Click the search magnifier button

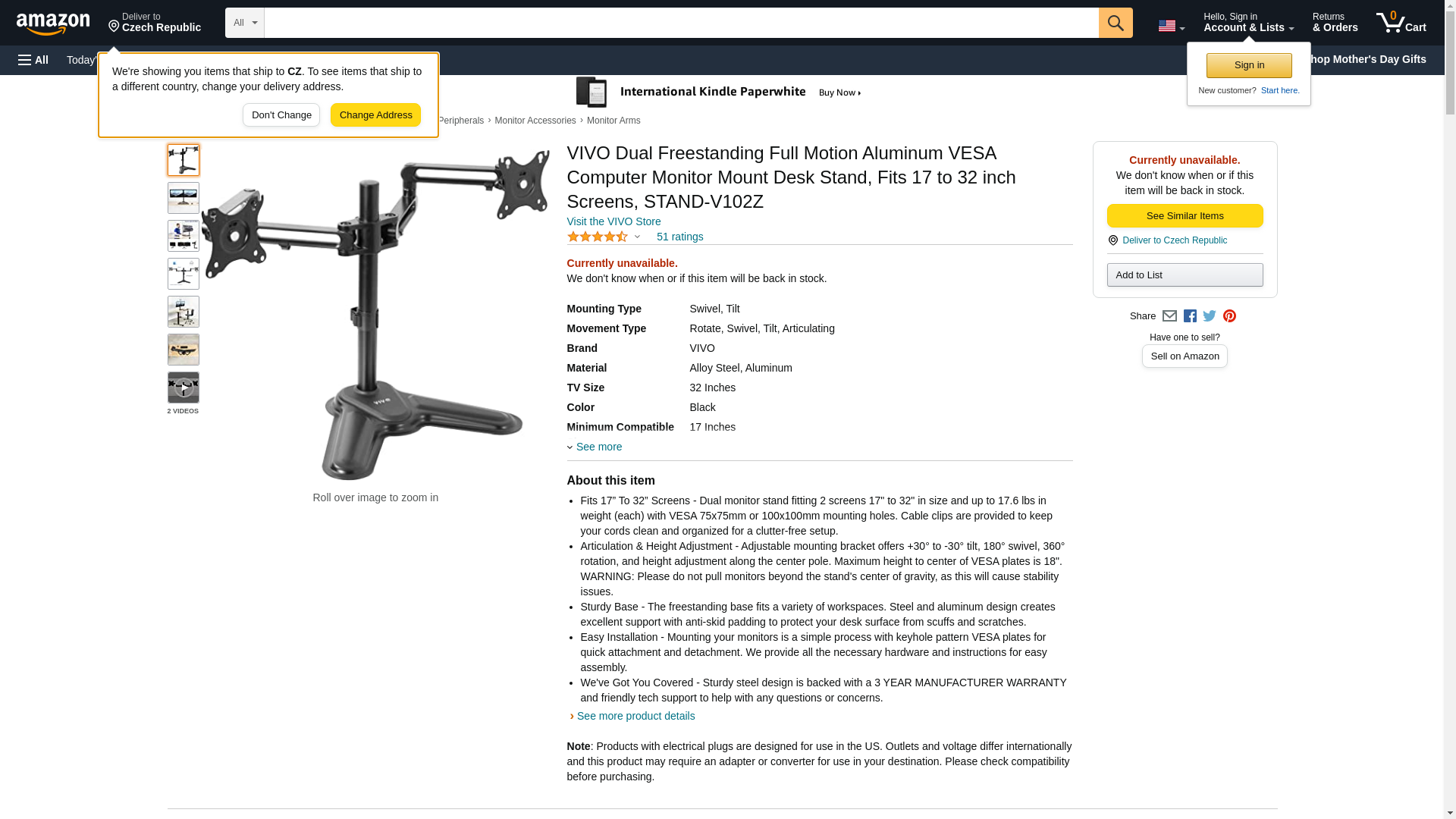[x=1116, y=23]
